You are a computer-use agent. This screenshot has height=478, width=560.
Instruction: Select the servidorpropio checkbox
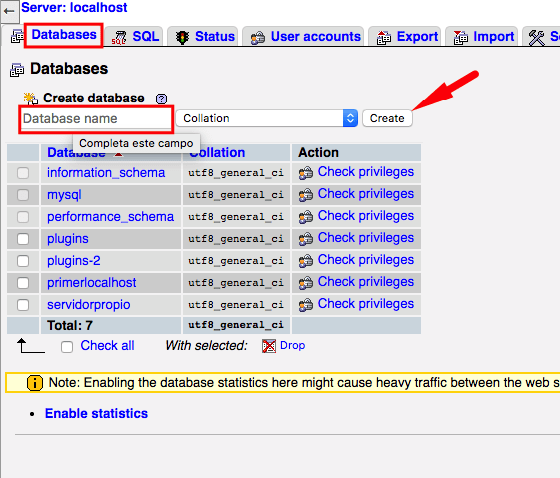23,305
